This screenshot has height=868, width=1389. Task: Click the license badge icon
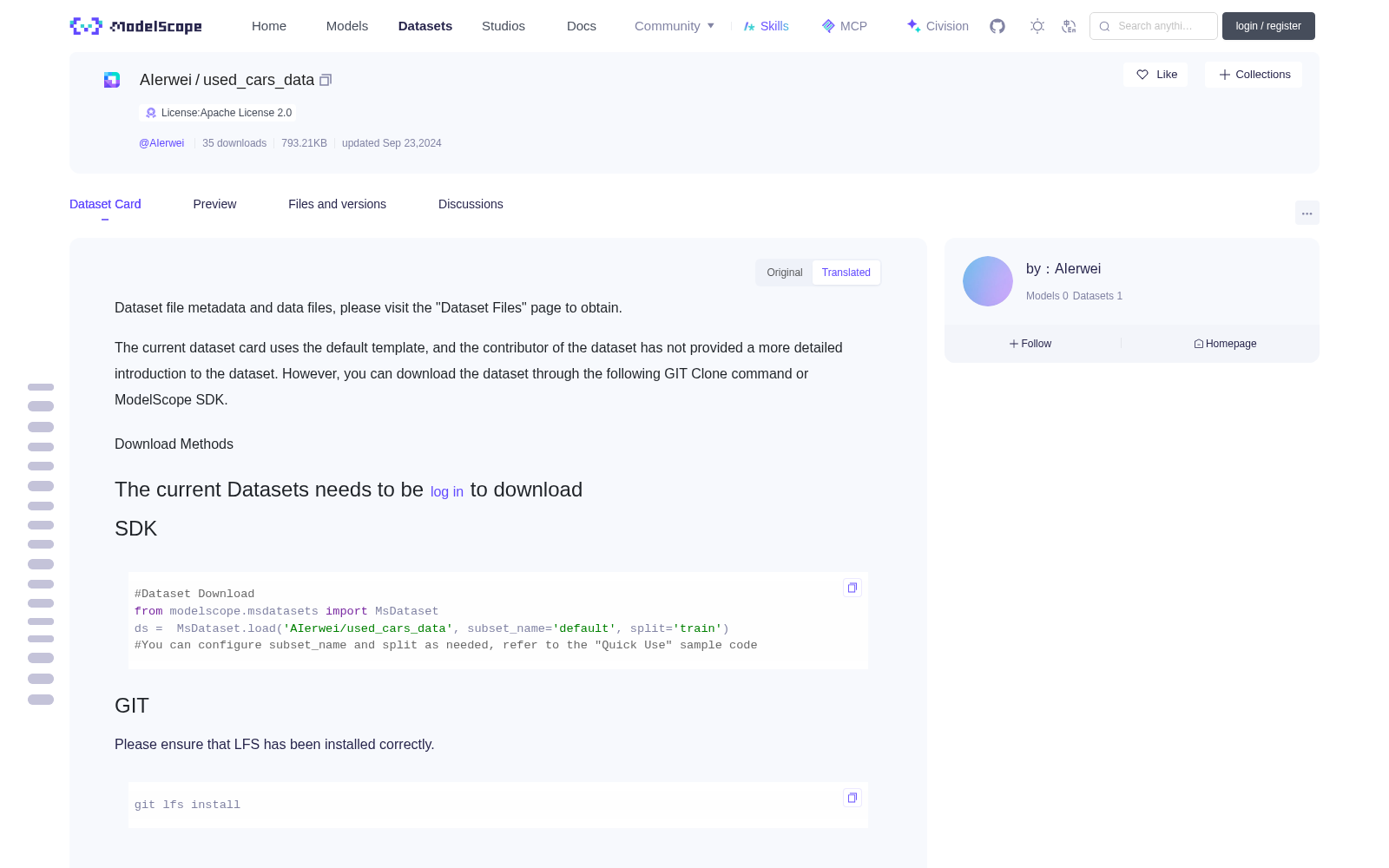(x=151, y=113)
